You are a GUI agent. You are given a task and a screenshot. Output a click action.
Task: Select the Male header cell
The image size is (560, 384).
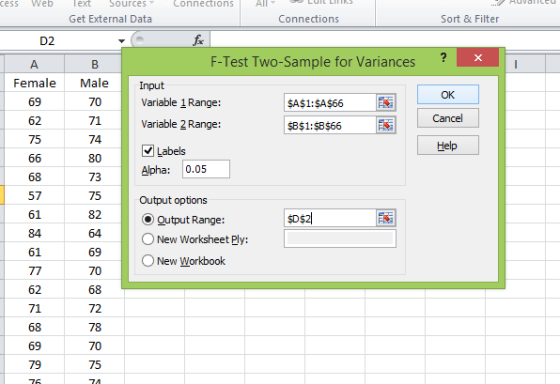[x=94, y=83]
